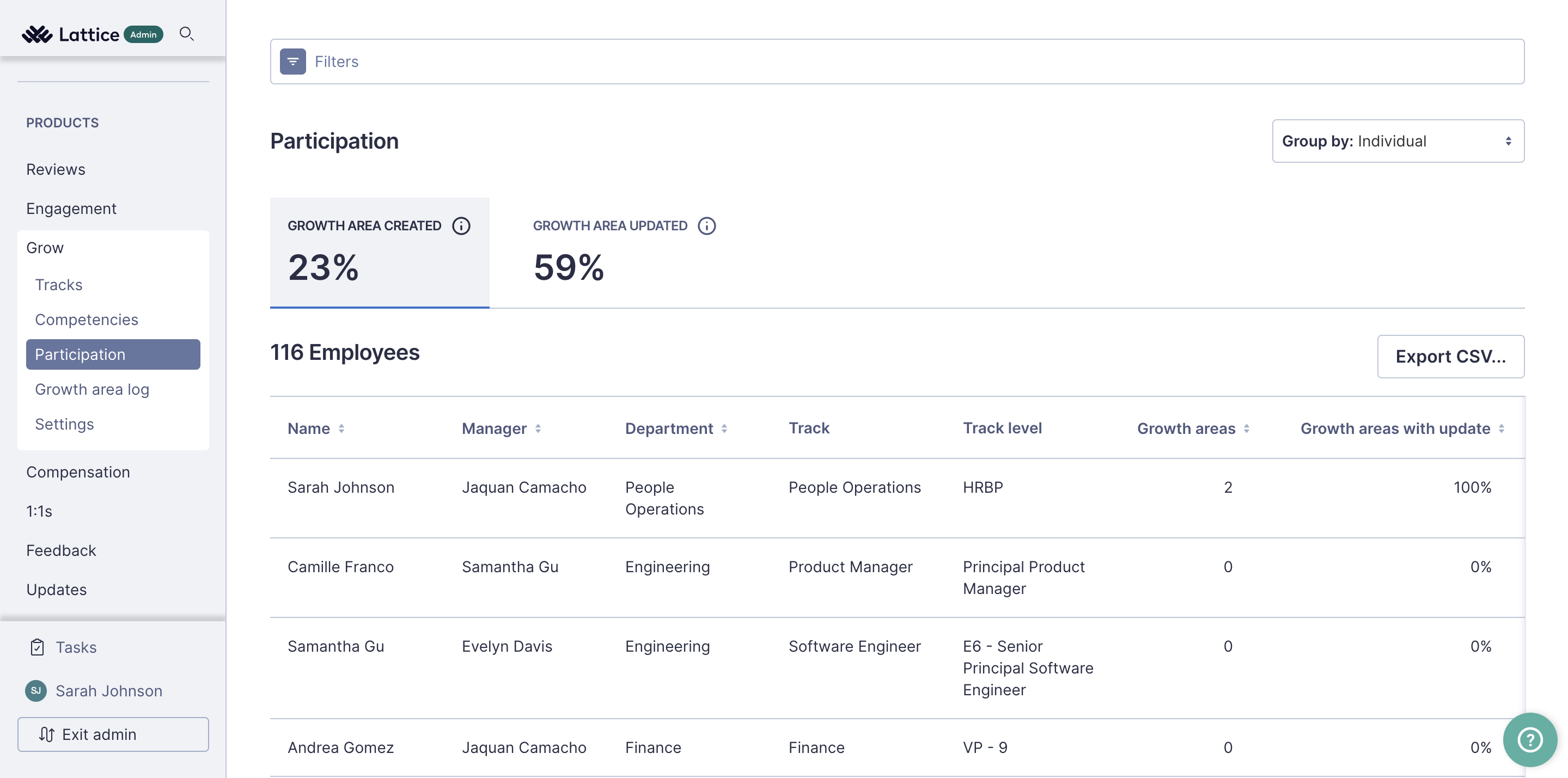Select Participation in the sidebar
This screenshot has width=1568, height=778.
point(113,354)
